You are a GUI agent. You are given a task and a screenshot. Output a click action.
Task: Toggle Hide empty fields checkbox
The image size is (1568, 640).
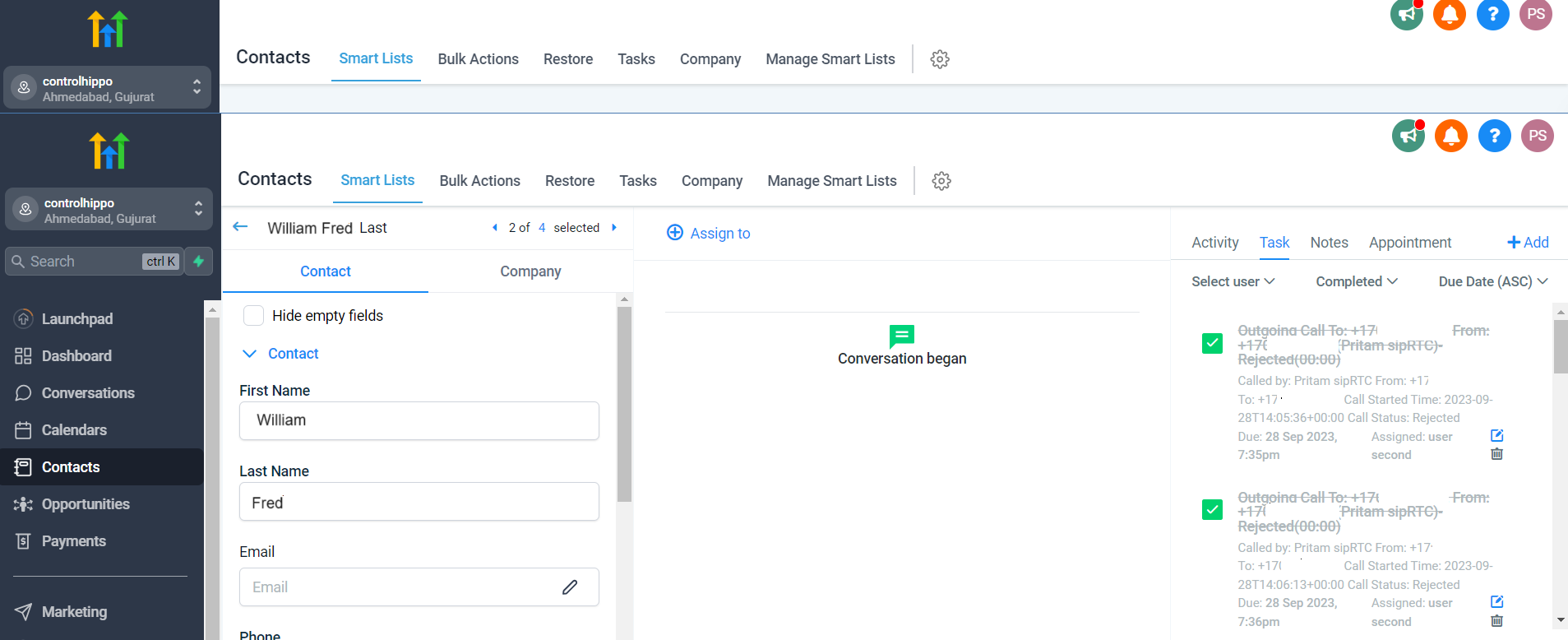[254, 316]
